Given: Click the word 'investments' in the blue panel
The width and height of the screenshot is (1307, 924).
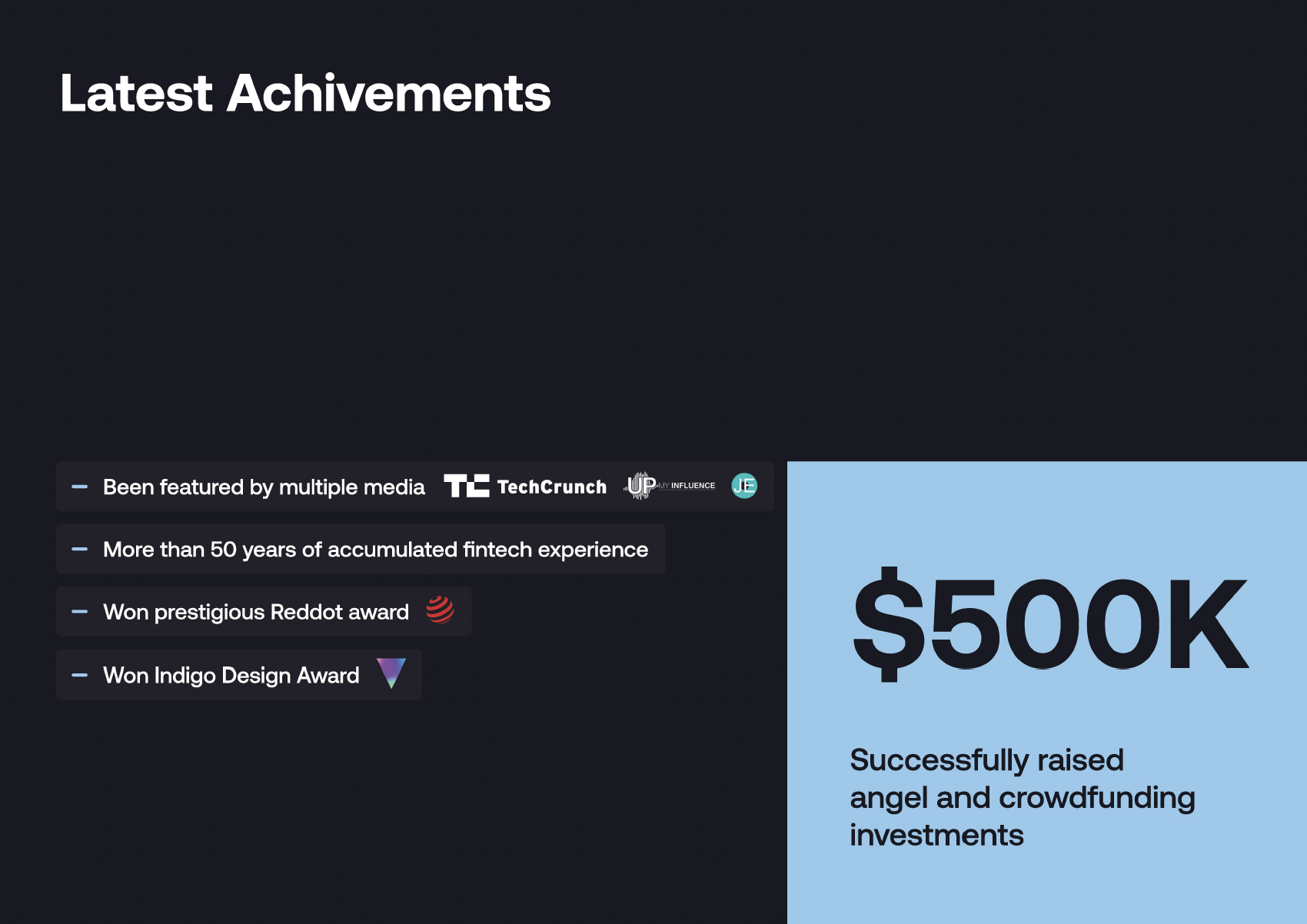Looking at the screenshot, I should point(936,835).
